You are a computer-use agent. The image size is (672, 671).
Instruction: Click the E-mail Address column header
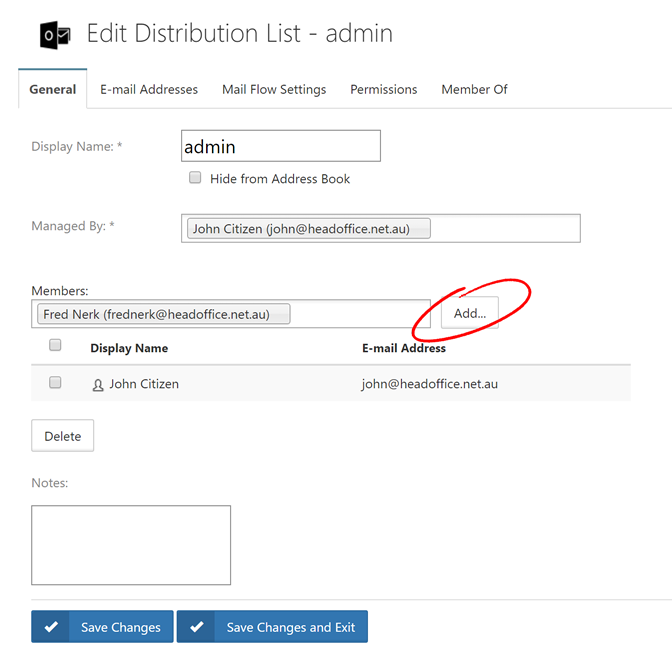[404, 348]
